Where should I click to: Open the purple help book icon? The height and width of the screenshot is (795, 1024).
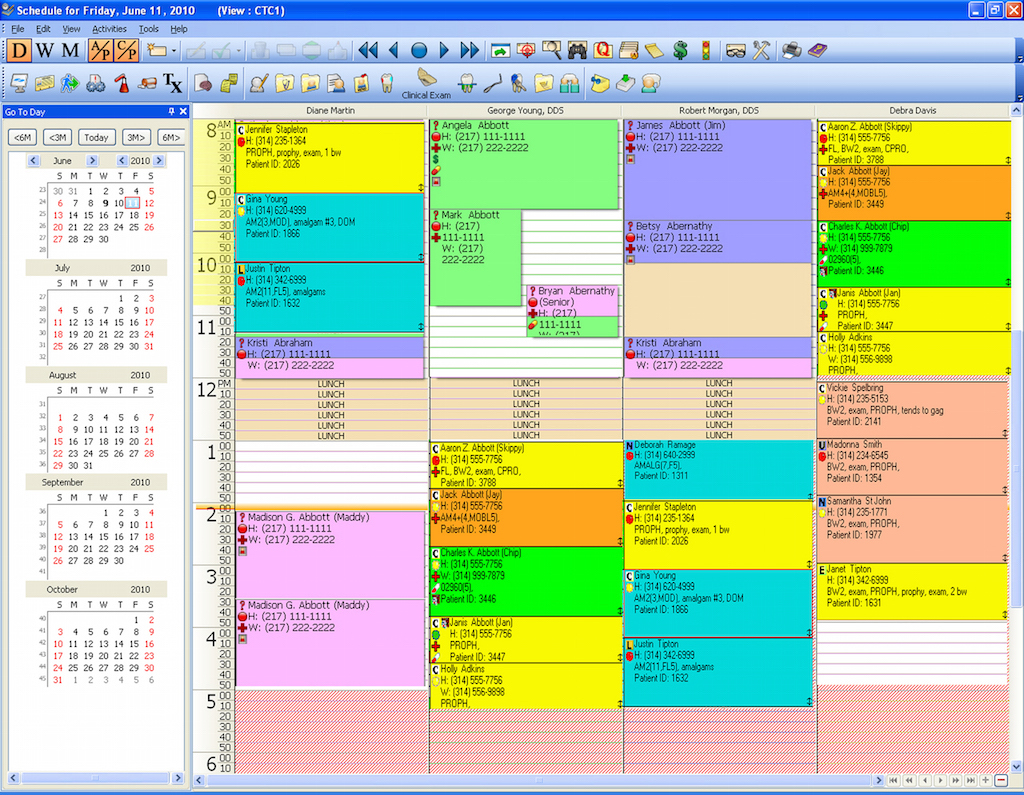coord(817,50)
